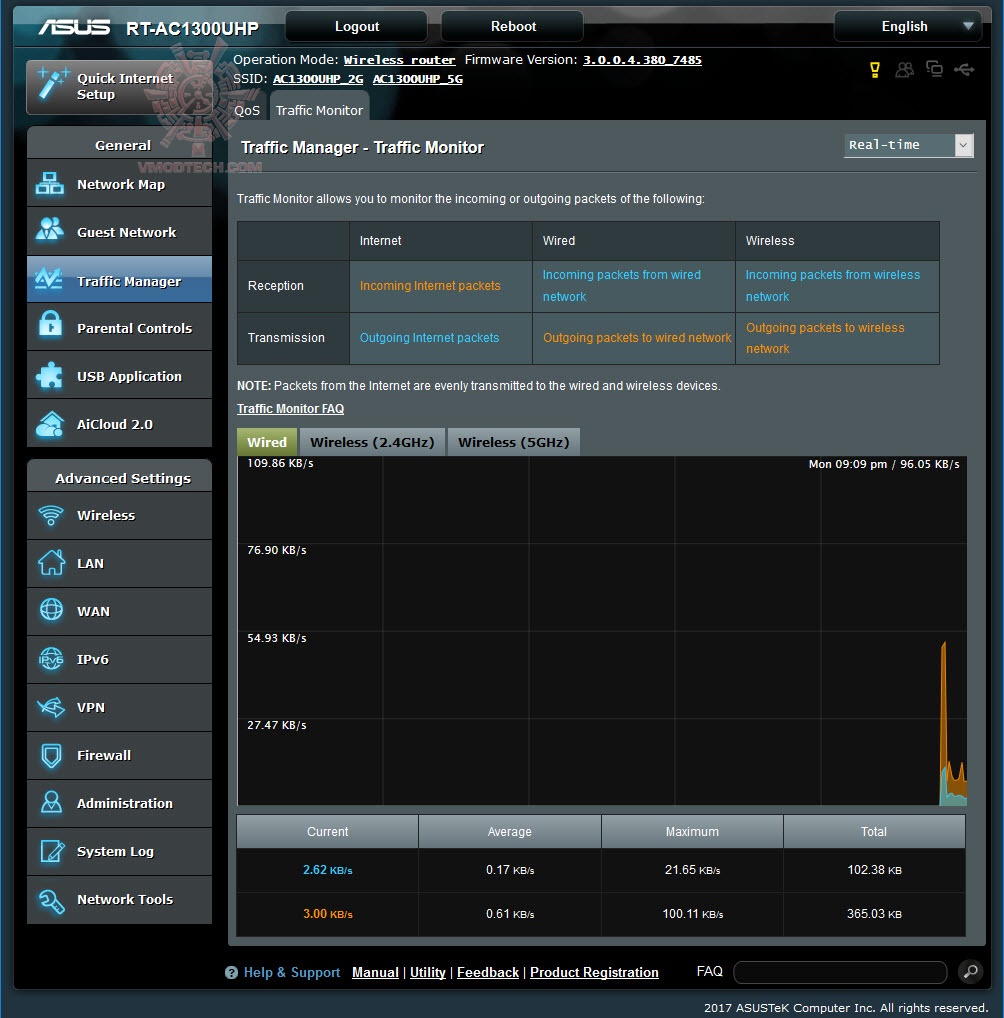
Task: Click the network copy status icon in header
Action: pos(934,69)
